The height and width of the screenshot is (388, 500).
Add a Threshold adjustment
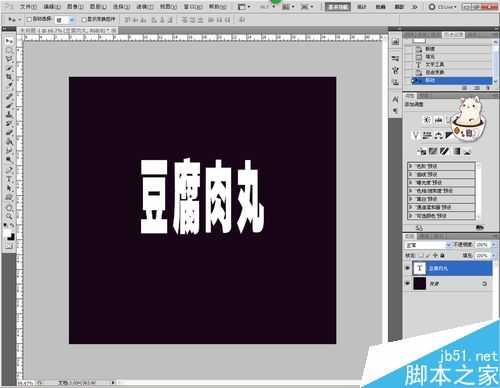(444, 152)
